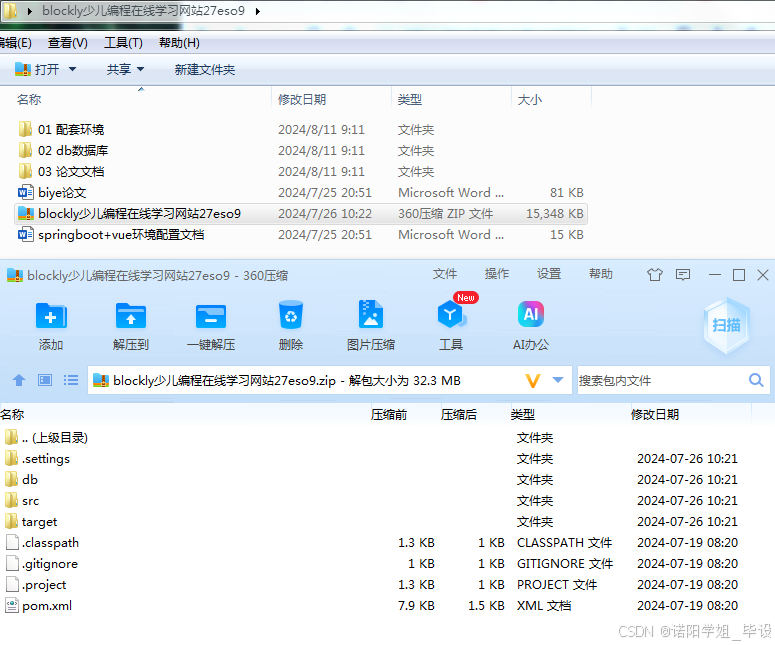Open the 设置 menu in 360压缩

[x=549, y=274]
